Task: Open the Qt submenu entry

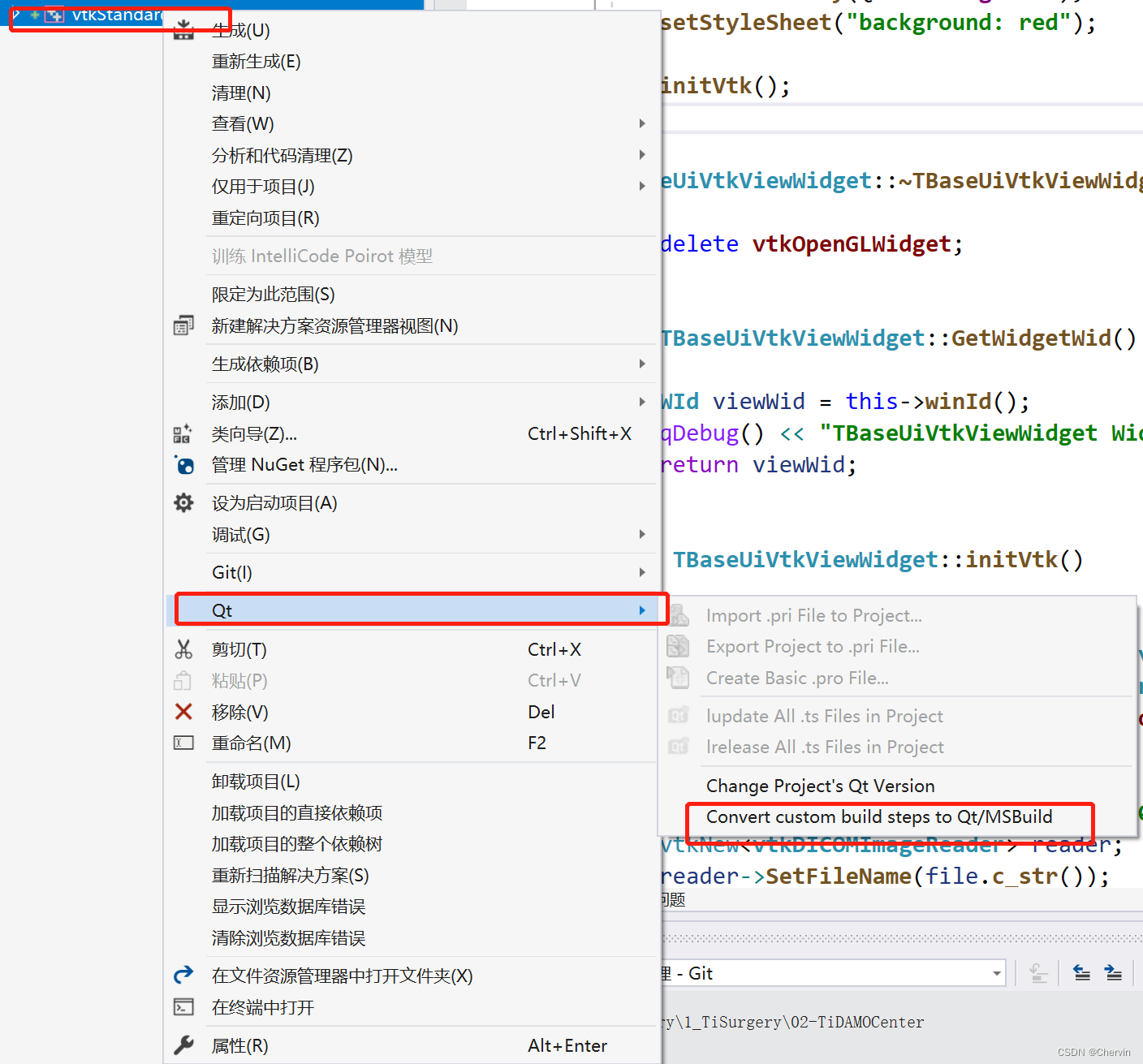Action: tap(413, 610)
